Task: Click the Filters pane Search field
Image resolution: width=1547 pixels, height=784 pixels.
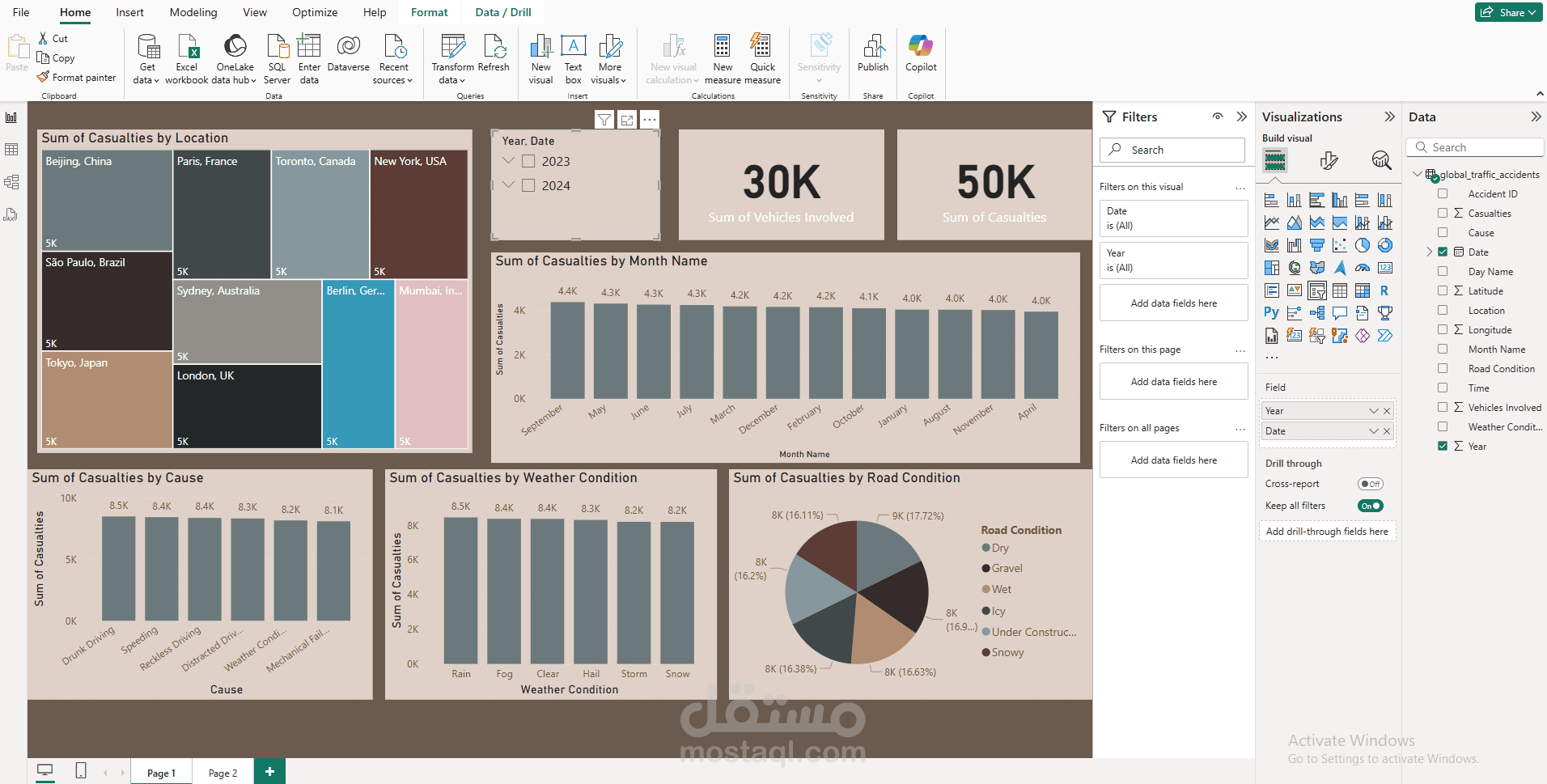Action: [x=1172, y=150]
